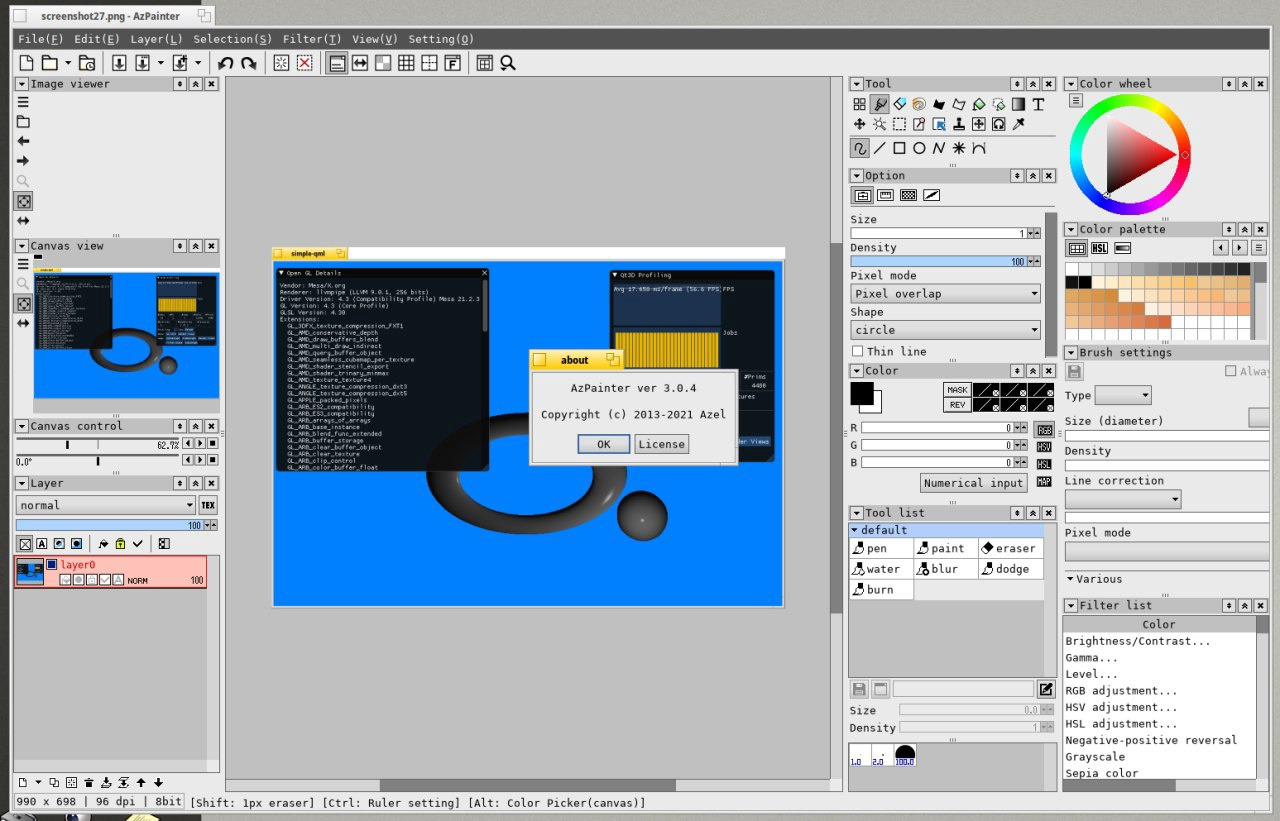Click the Undo arrow in toolbar
This screenshot has height=821, width=1280.
(x=226, y=63)
